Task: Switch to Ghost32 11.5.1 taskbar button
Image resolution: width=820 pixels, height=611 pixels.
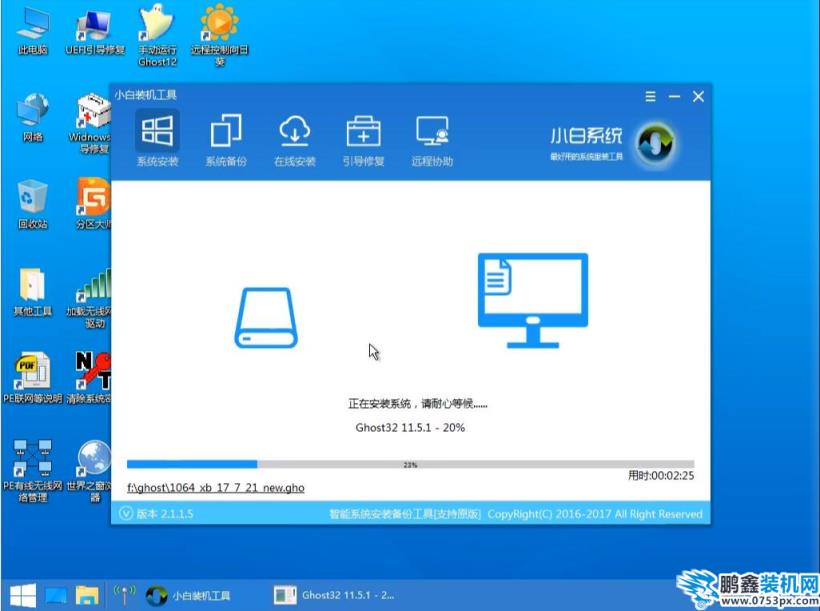Action: (x=335, y=595)
